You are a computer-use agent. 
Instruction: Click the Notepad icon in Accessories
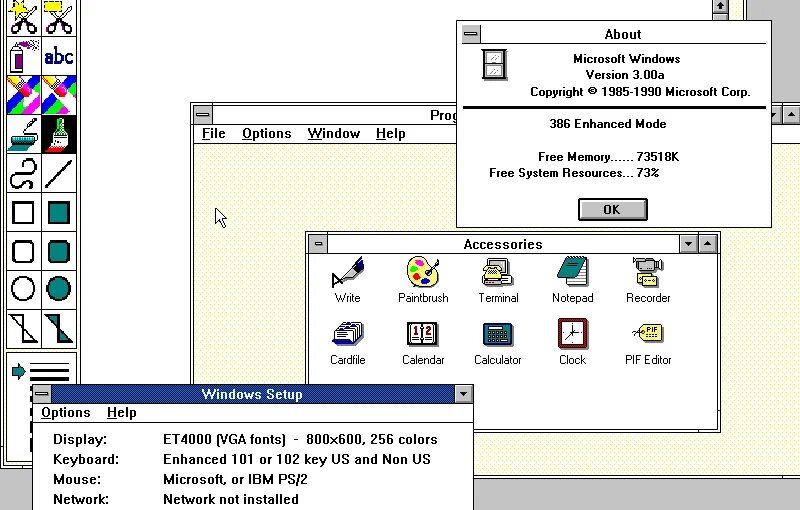click(572, 280)
